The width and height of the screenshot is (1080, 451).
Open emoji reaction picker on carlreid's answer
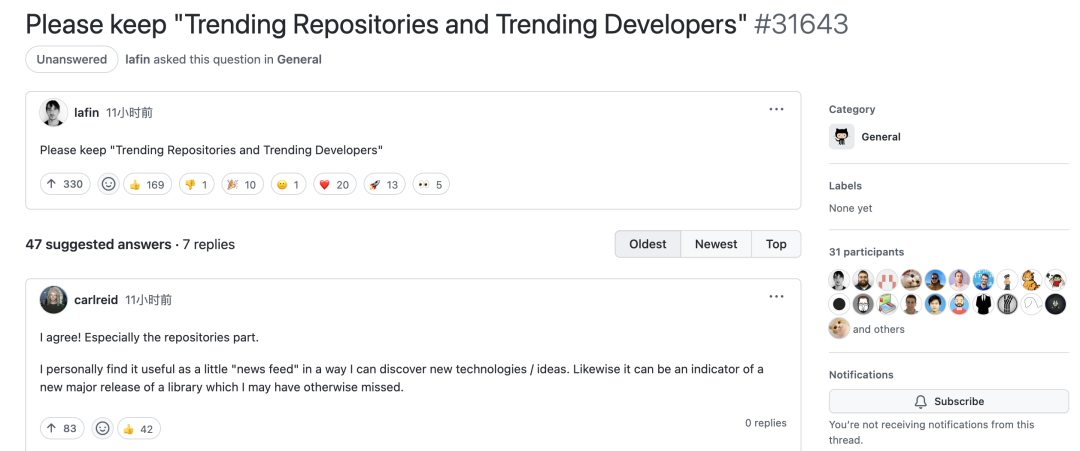tap(103, 428)
